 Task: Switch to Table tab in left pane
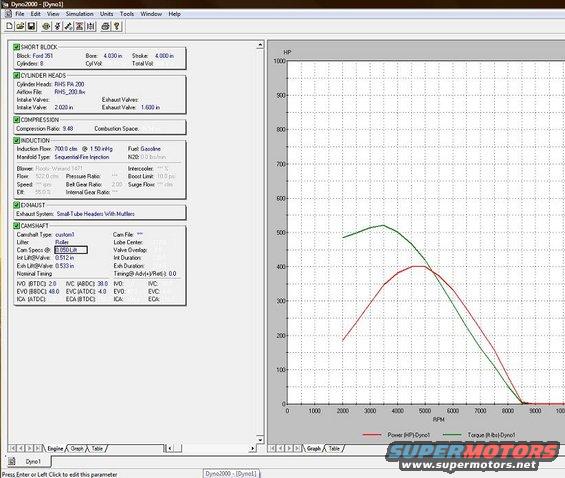coord(97,448)
